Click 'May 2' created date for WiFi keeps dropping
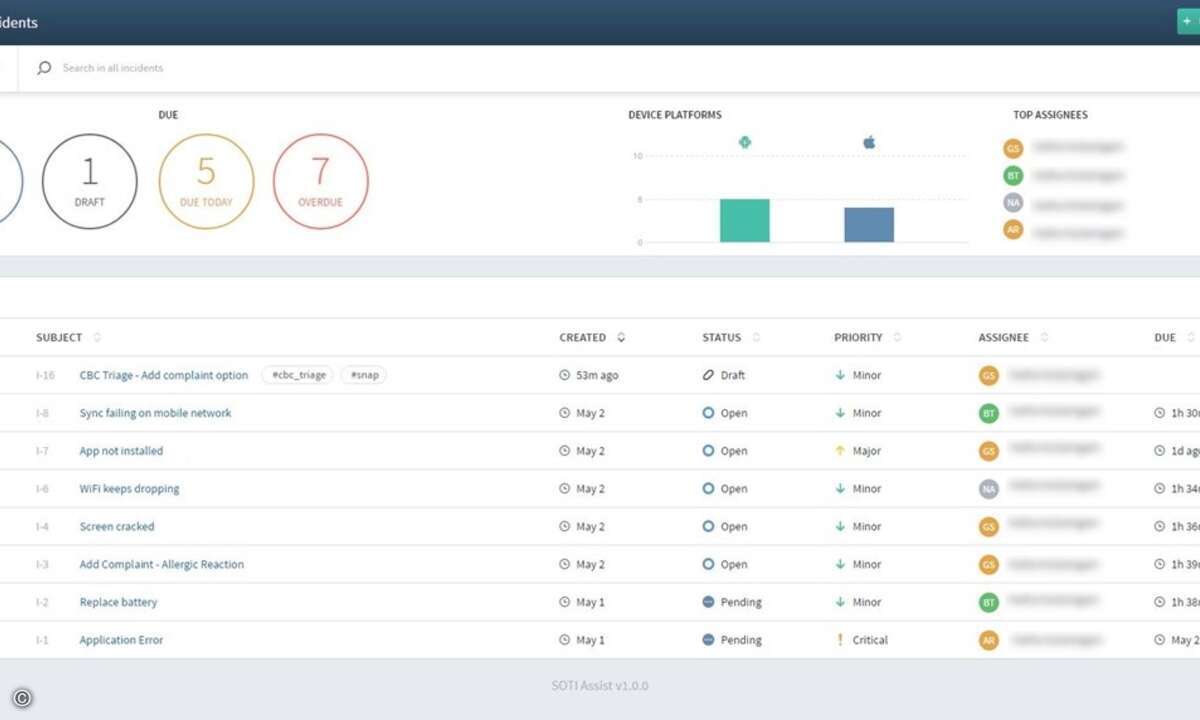Image resolution: width=1200 pixels, height=720 pixels. tap(591, 489)
